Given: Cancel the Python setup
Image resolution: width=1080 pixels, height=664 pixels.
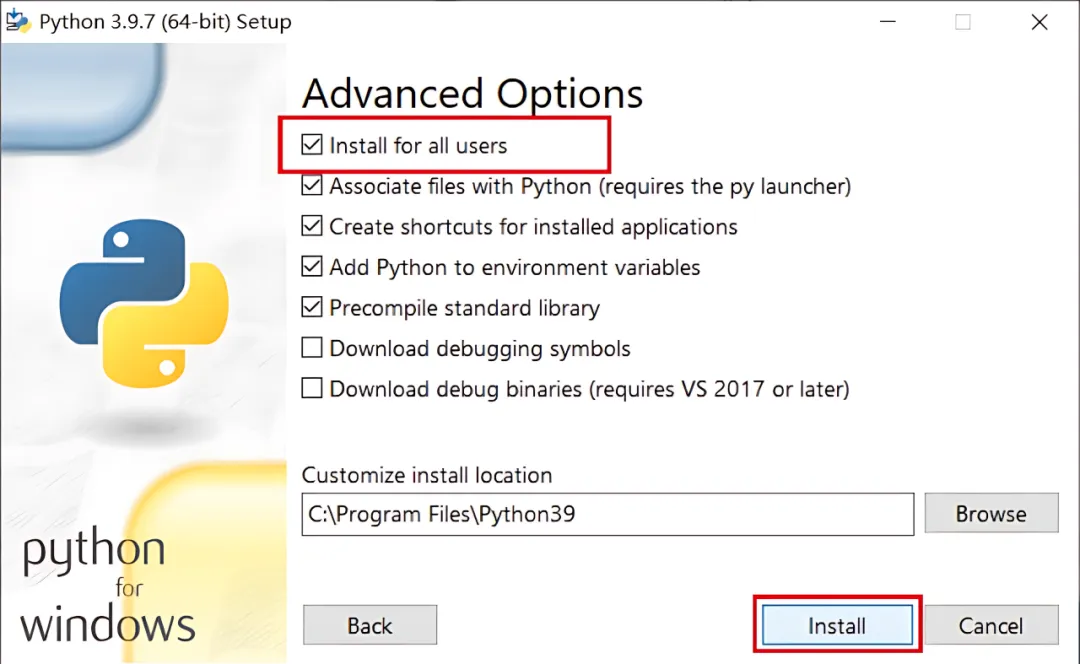Looking at the screenshot, I should (x=991, y=625).
